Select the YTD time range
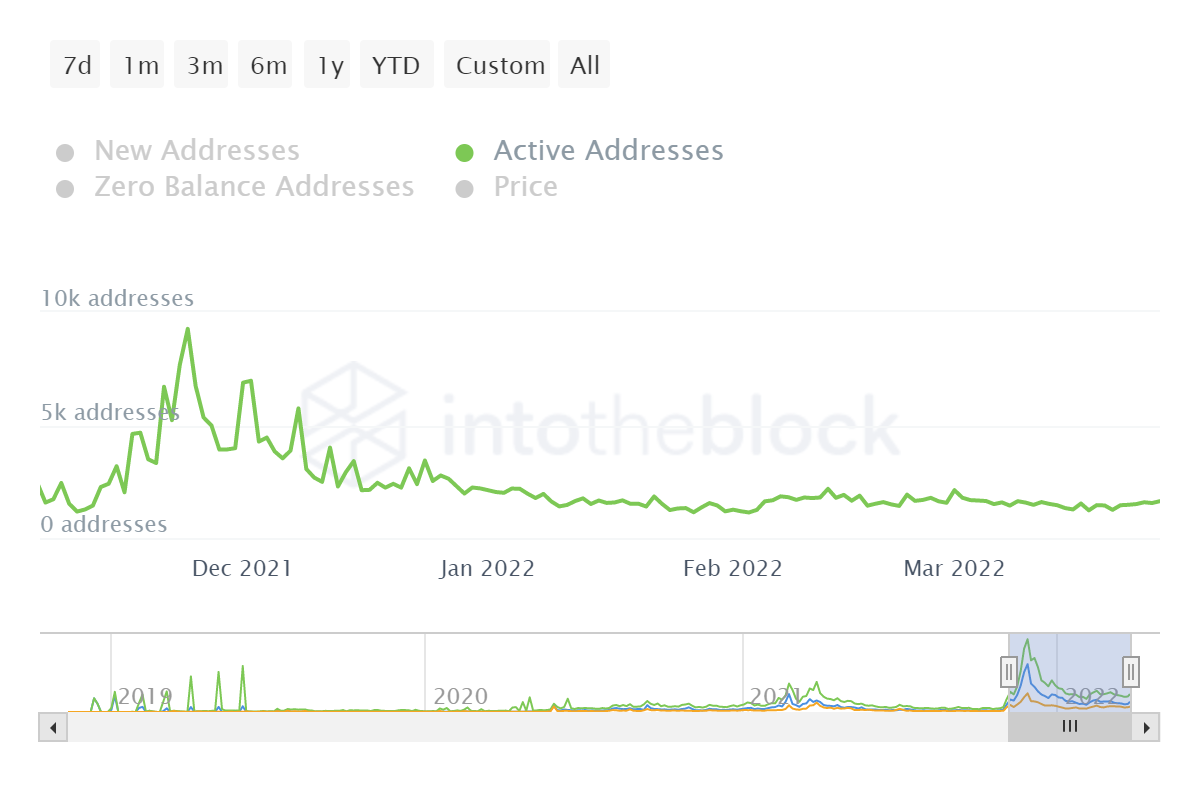The image size is (1200, 800). pos(396,64)
